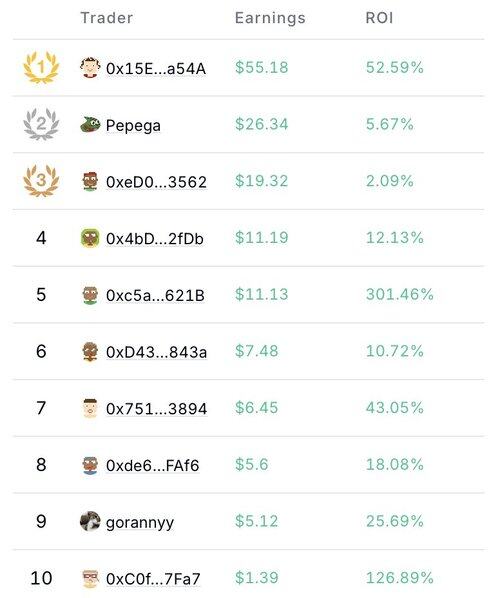The height and width of the screenshot is (598, 500).
Task: Click the 301.46% ROI value
Action: click(x=400, y=294)
